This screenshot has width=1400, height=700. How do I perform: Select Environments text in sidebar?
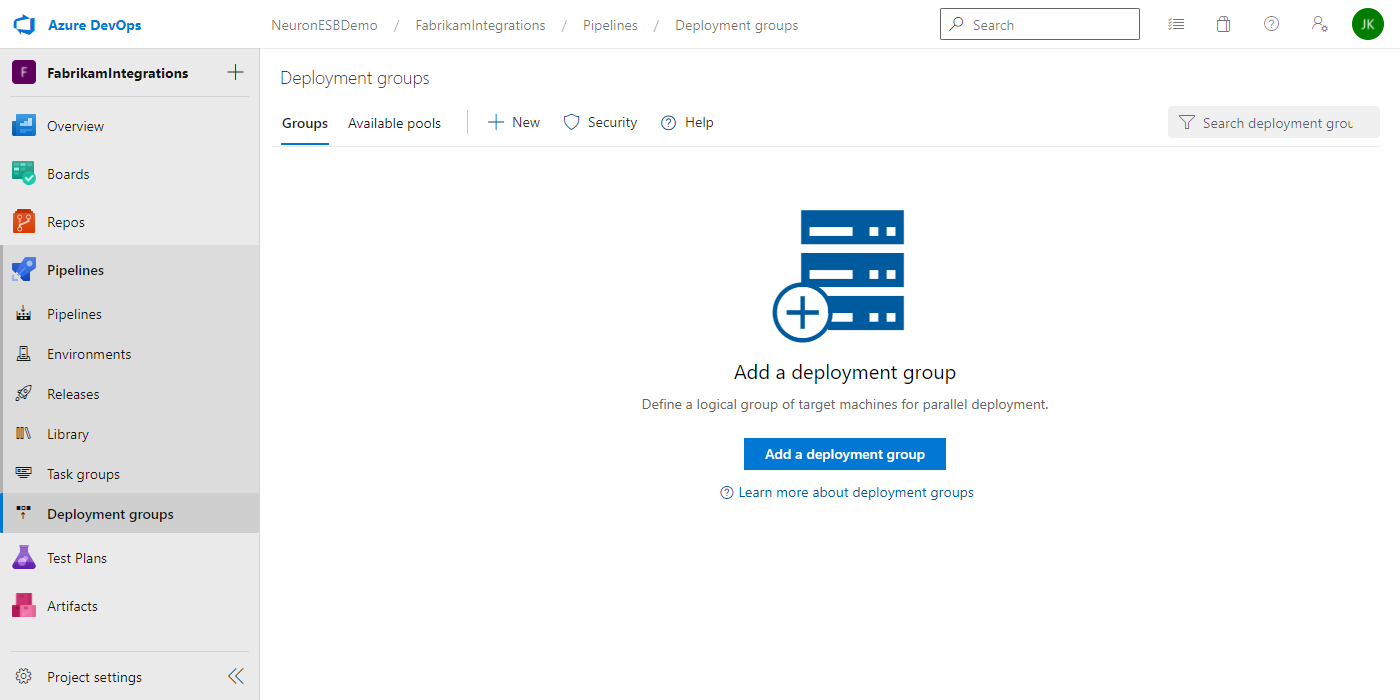89,354
